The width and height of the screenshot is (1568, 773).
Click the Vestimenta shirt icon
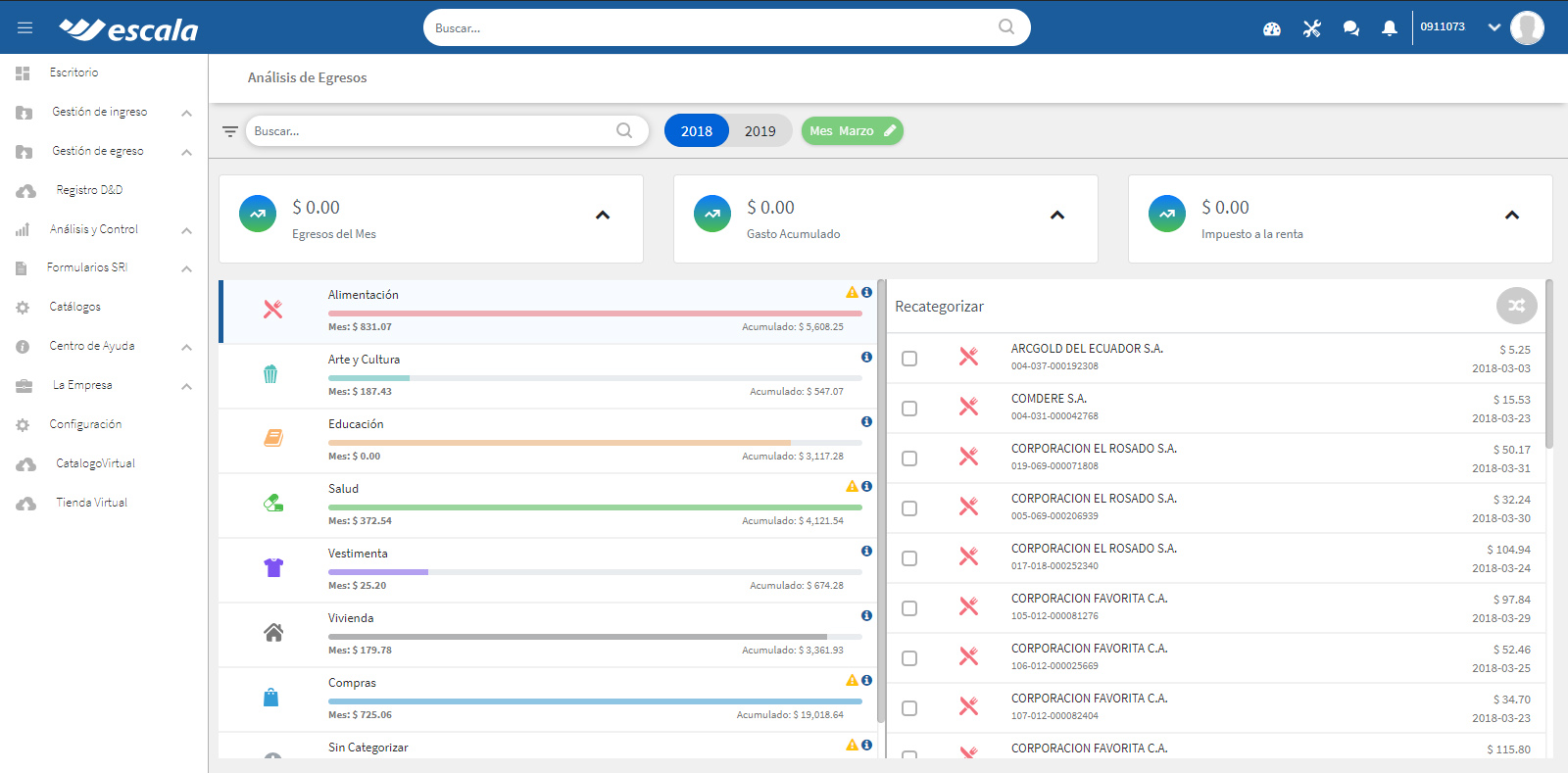pyautogui.click(x=273, y=567)
